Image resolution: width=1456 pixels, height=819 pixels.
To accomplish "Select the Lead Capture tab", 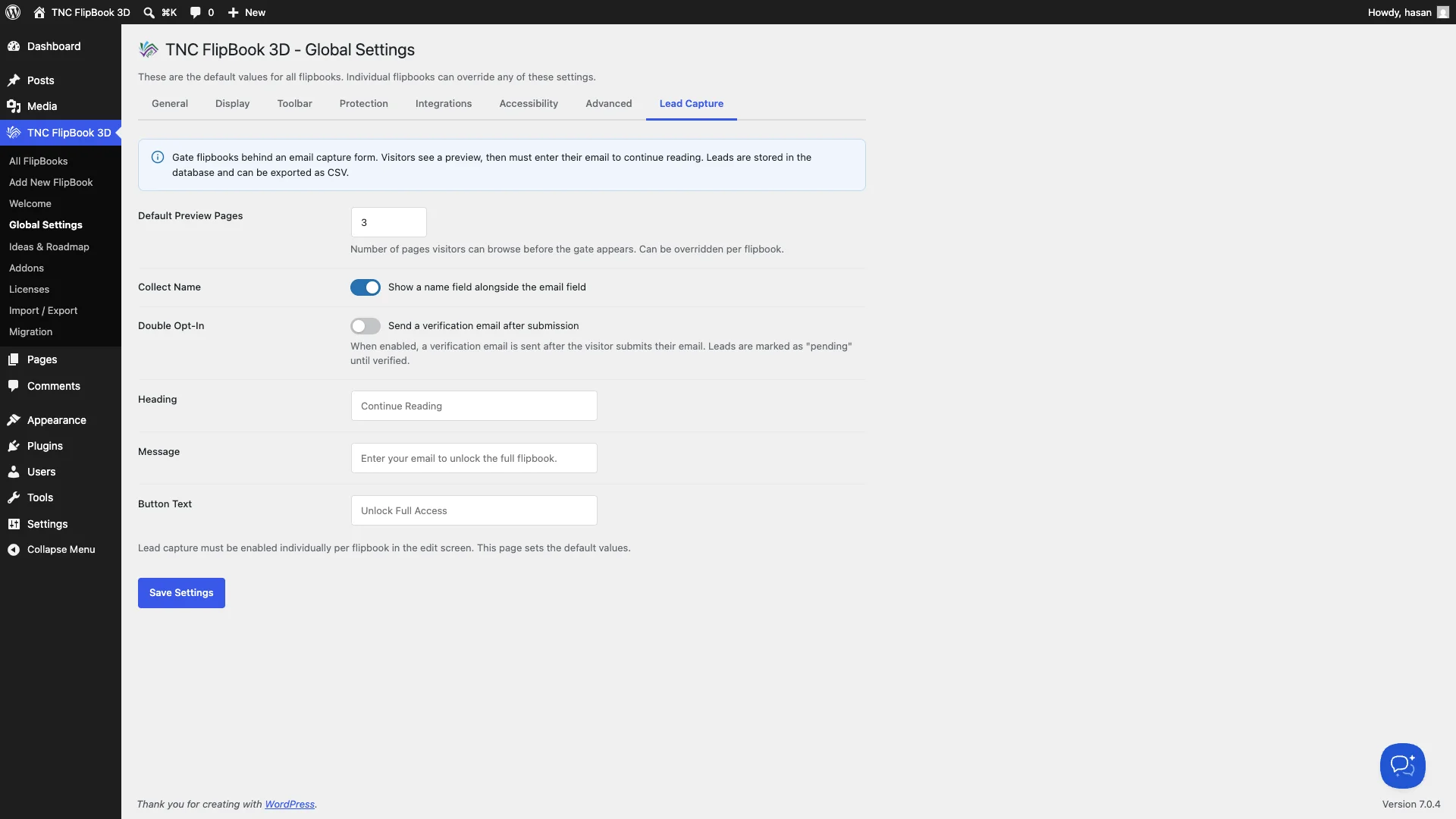I will [692, 104].
